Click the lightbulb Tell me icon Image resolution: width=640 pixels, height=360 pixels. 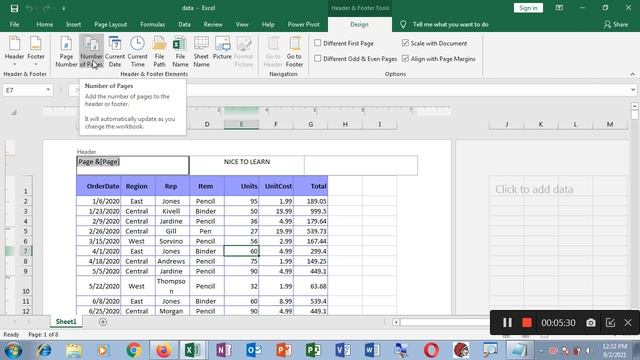[x=403, y=24]
